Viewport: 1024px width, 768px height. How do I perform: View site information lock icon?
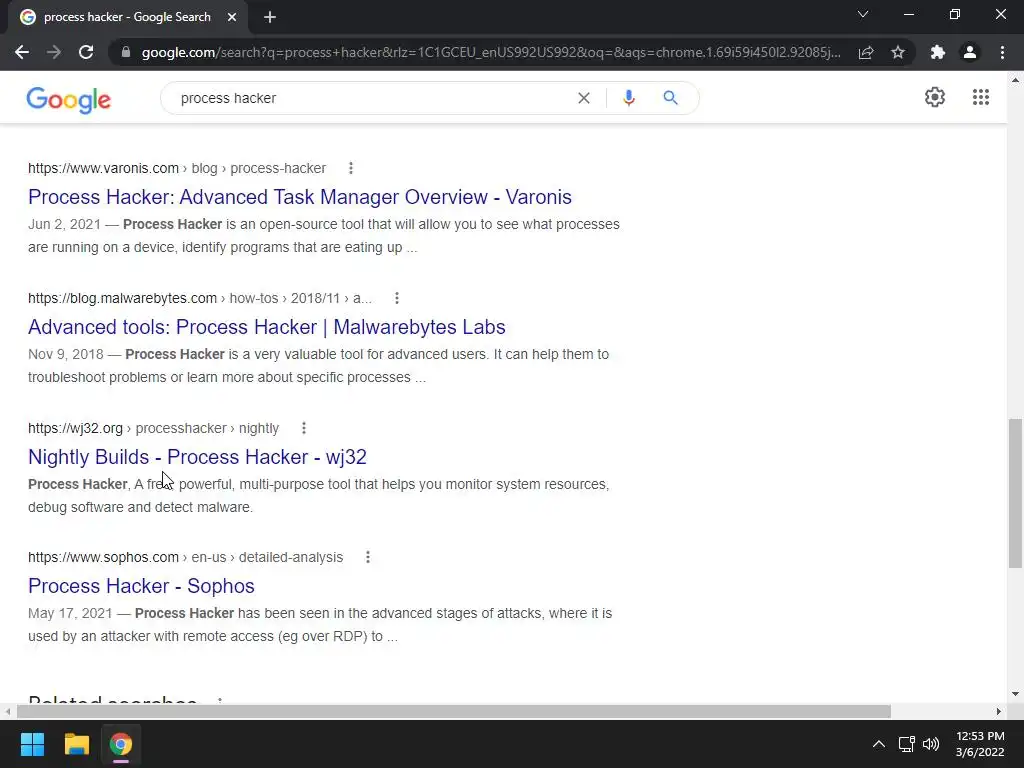tap(126, 52)
